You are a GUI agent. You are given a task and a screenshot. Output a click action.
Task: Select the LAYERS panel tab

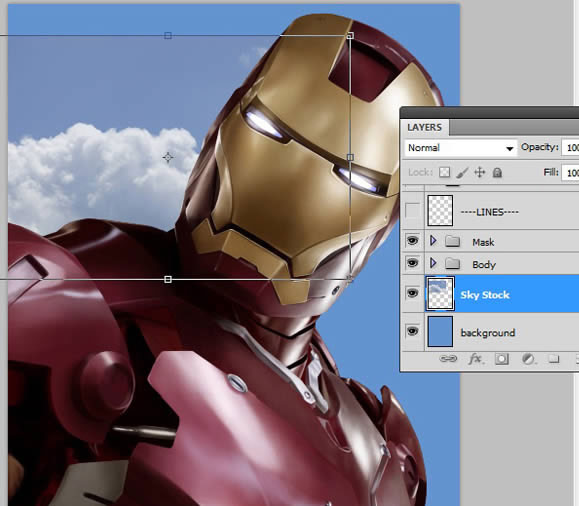tap(425, 127)
